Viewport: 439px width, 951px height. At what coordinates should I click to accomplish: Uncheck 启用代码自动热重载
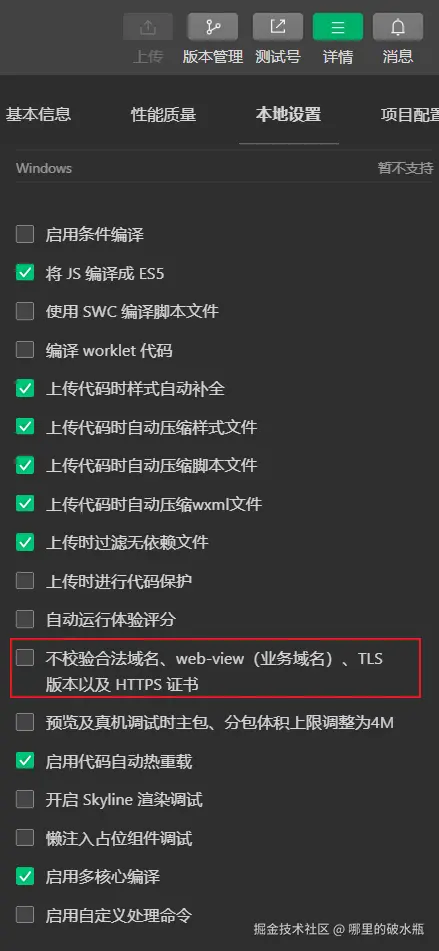[25, 761]
